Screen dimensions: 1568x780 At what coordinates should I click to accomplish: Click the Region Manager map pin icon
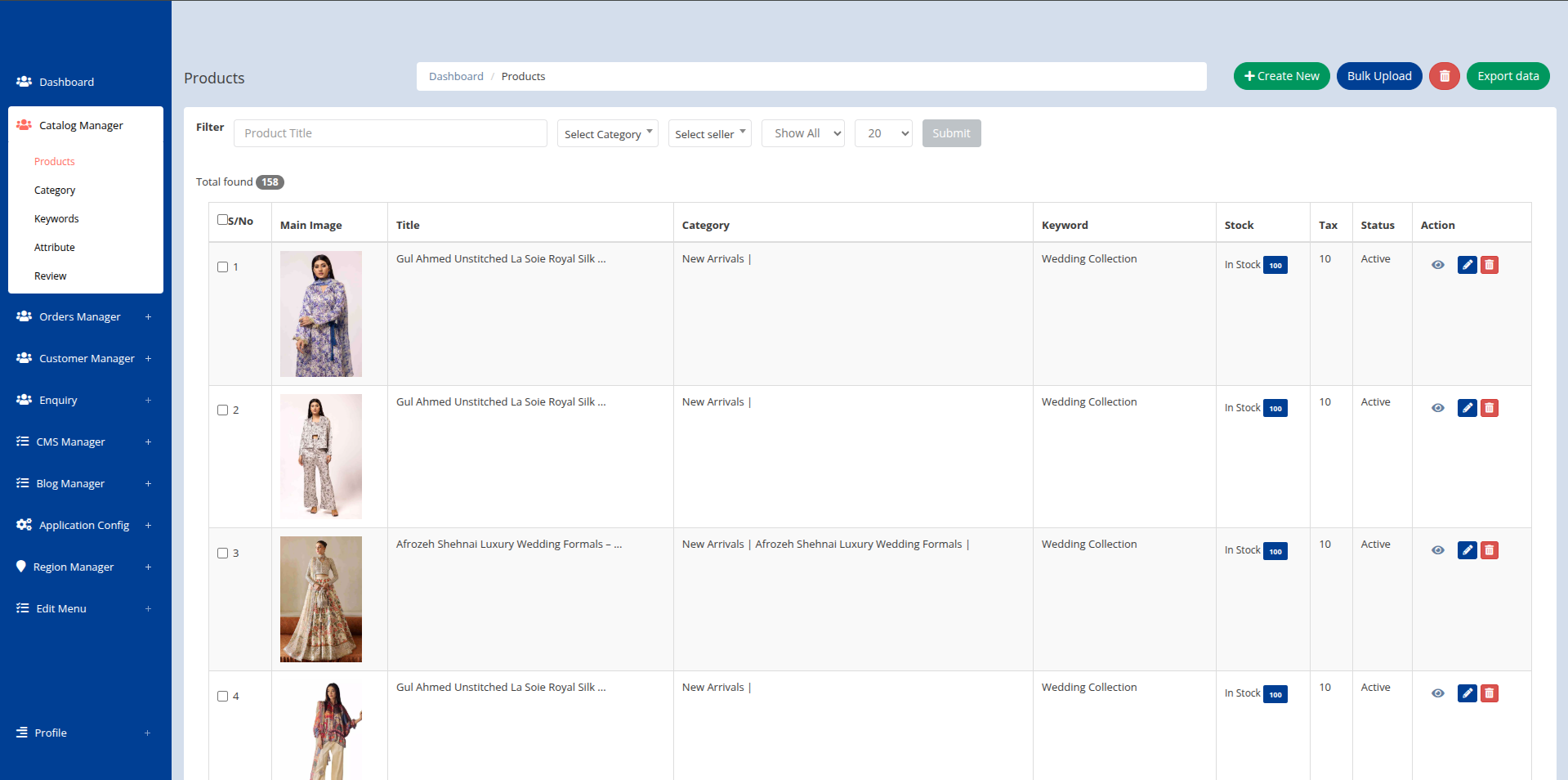click(x=20, y=567)
